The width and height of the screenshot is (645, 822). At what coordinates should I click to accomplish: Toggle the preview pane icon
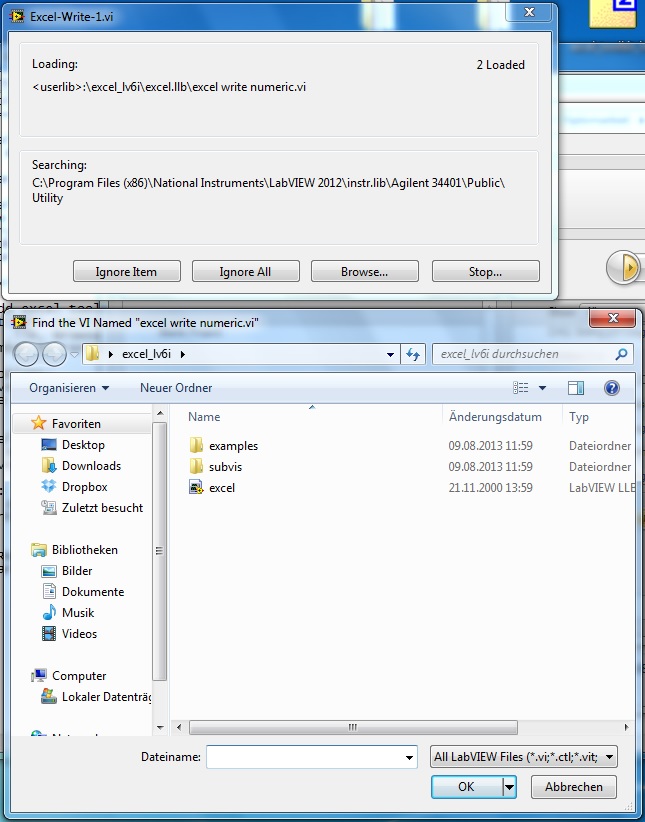(x=576, y=388)
